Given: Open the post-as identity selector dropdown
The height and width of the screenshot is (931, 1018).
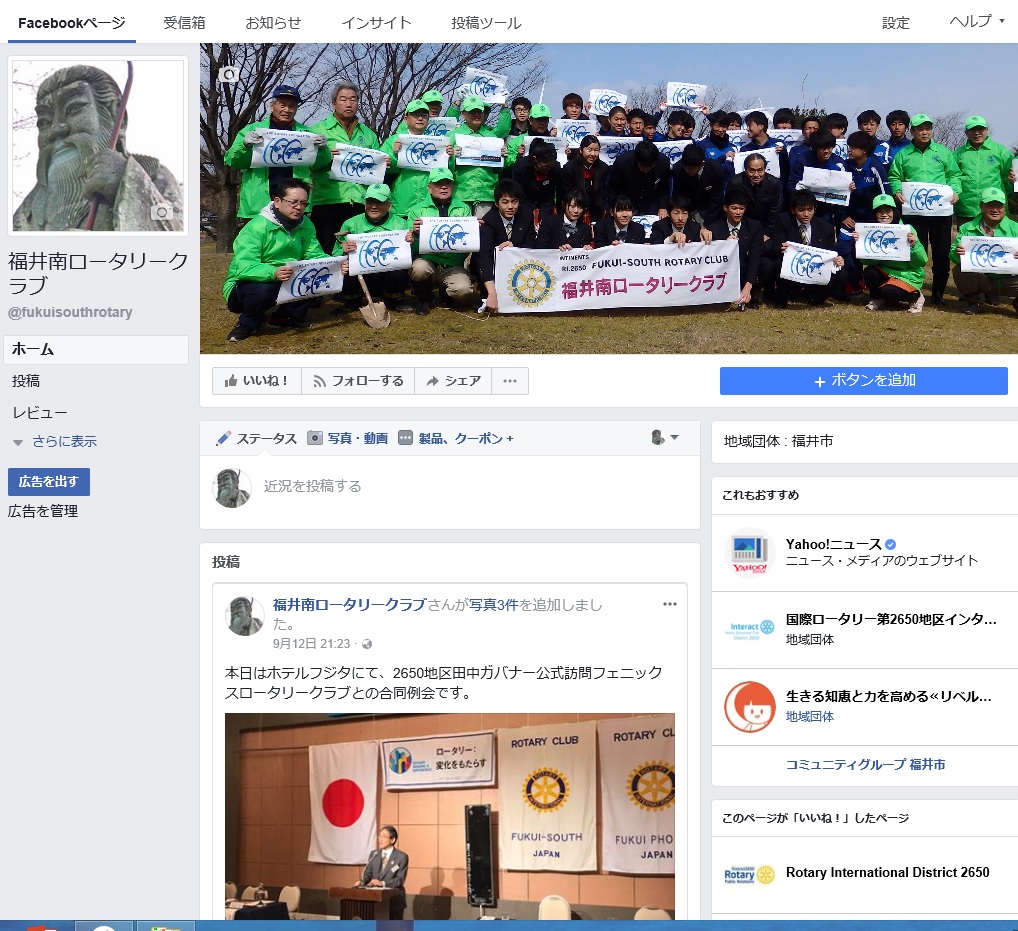Looking at the screenshot, I should tap(664, 438).
